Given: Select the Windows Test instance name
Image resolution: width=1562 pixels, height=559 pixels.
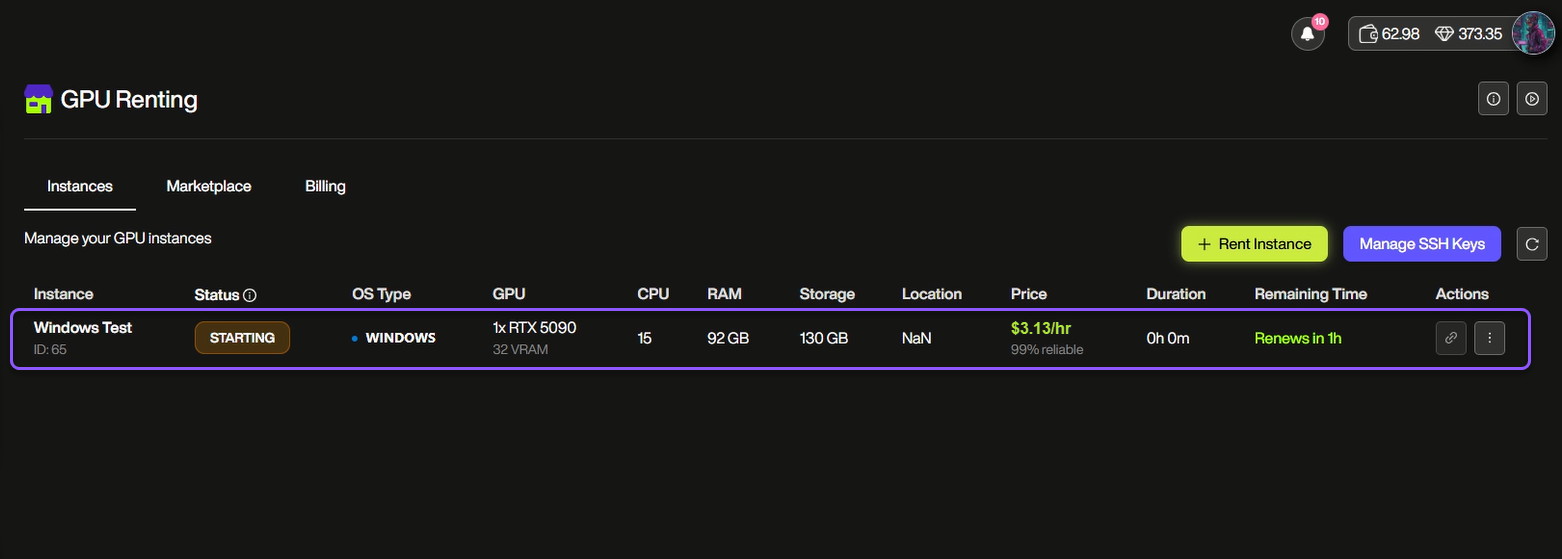Looking at the screenshot, I should (x=83, y=328).
